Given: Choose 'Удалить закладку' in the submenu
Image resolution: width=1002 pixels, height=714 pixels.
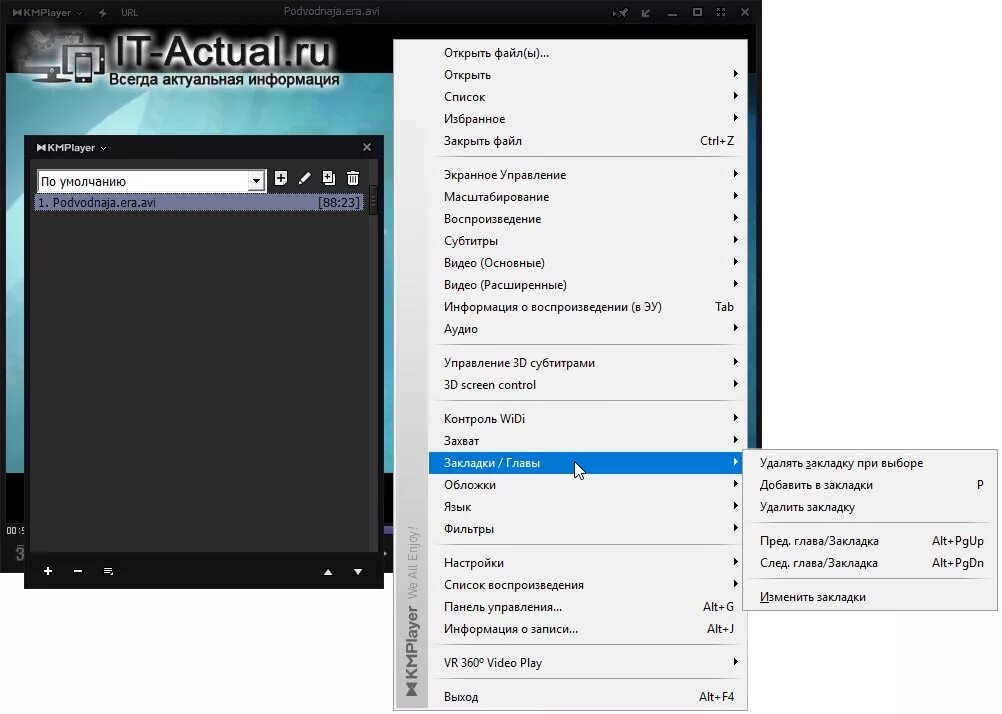Looking at the screenshot, I should 869,507.
